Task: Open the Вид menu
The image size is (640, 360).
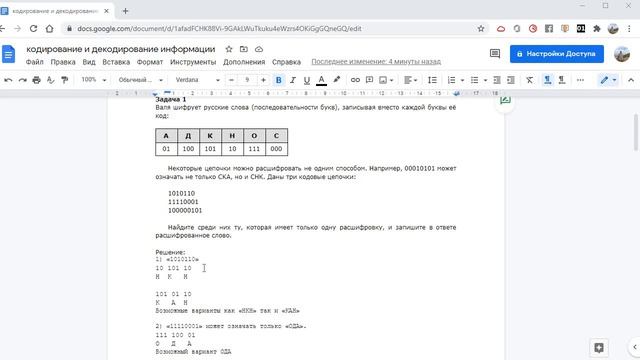Action: pos(89,62)
